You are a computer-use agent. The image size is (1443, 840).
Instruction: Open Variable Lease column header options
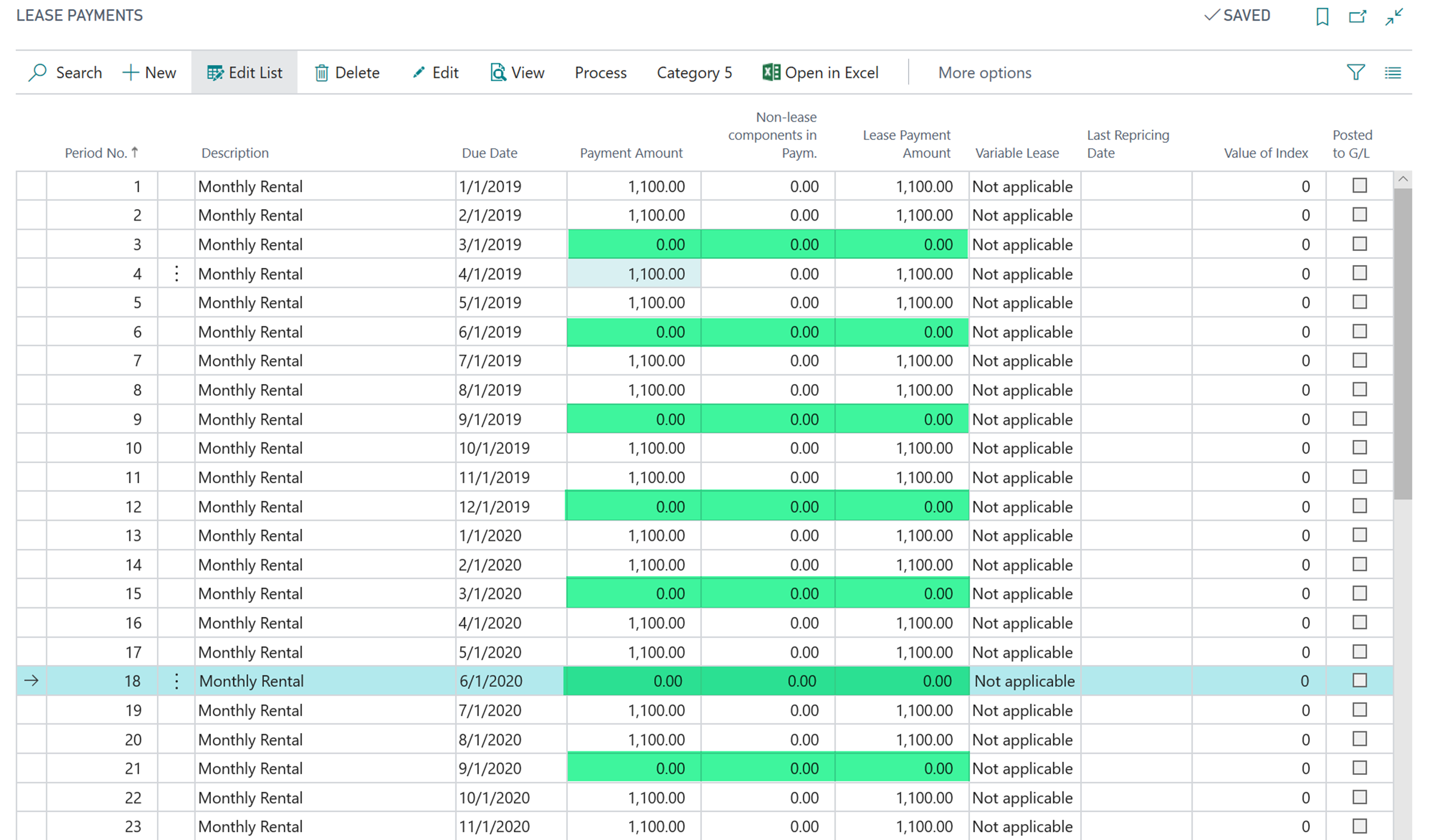[x=1017, y=153]
